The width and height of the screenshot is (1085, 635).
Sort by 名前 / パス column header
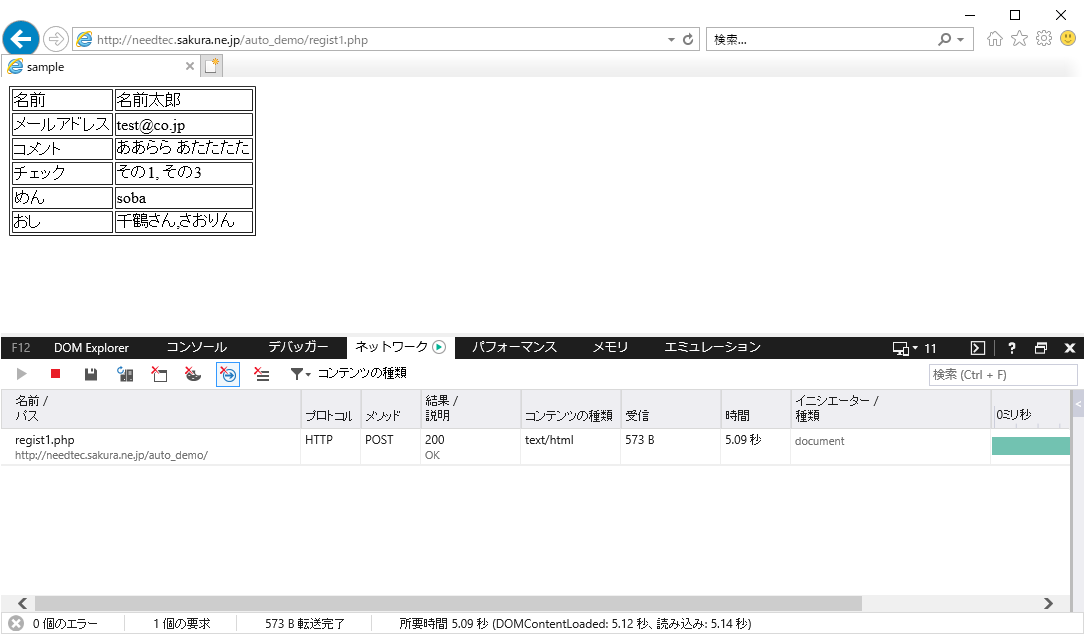[x=151, y=409]
